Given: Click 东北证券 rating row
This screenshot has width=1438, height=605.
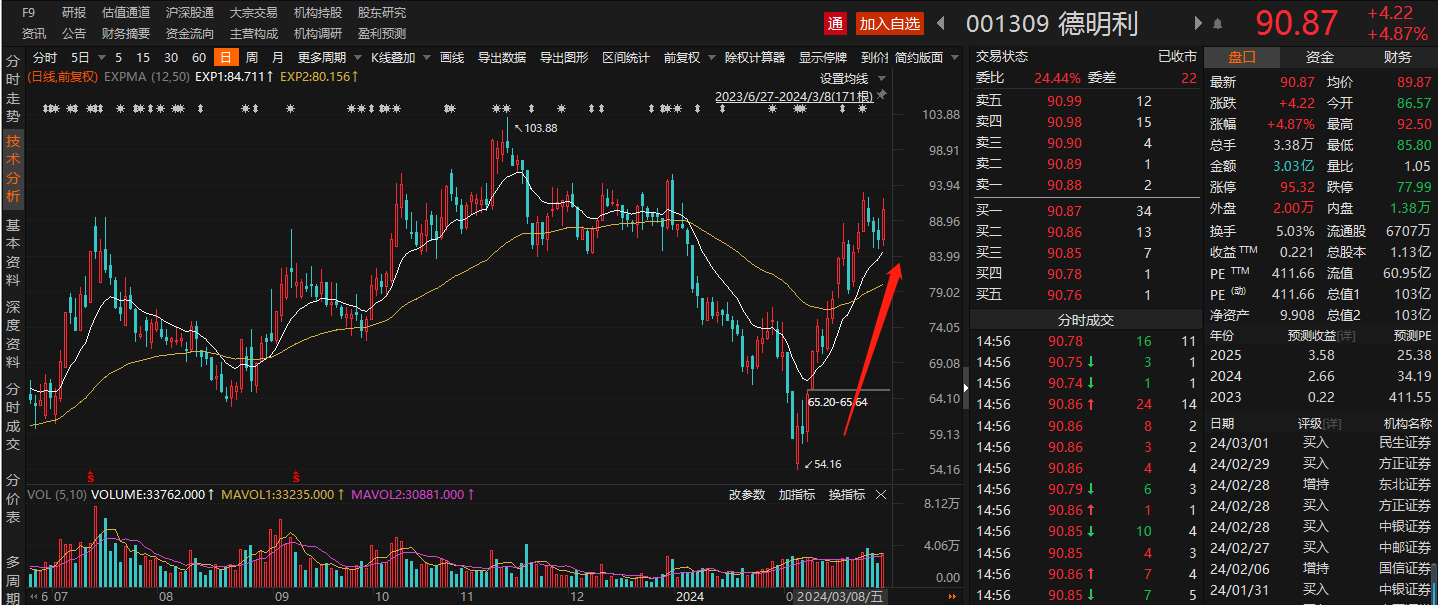Looking at the screenshot, I should click(x=1320, y=484).
